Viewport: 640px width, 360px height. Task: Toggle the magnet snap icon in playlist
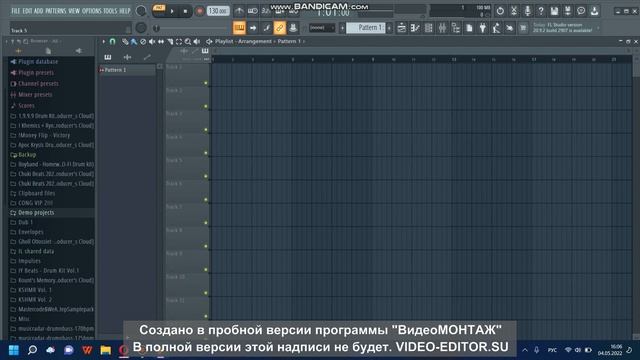pyautogui.click(x=113, y=41)
